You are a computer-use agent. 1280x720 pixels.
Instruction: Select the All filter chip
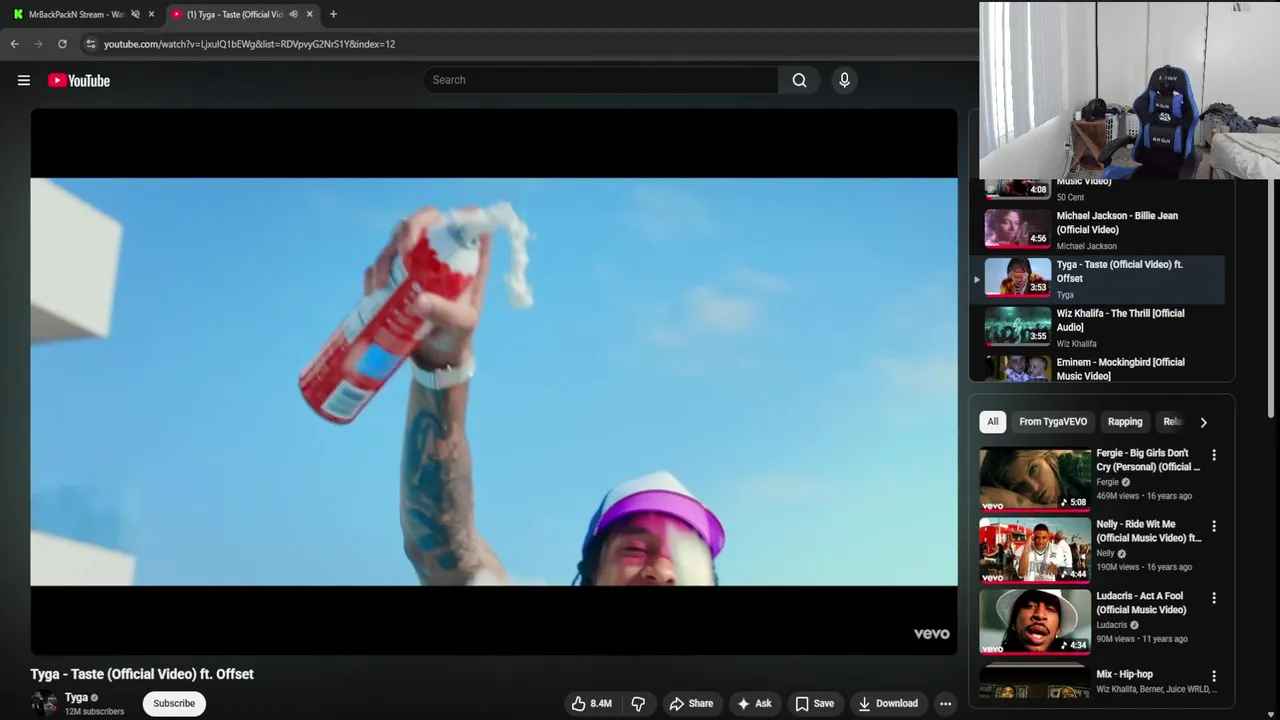pos(993,422)
